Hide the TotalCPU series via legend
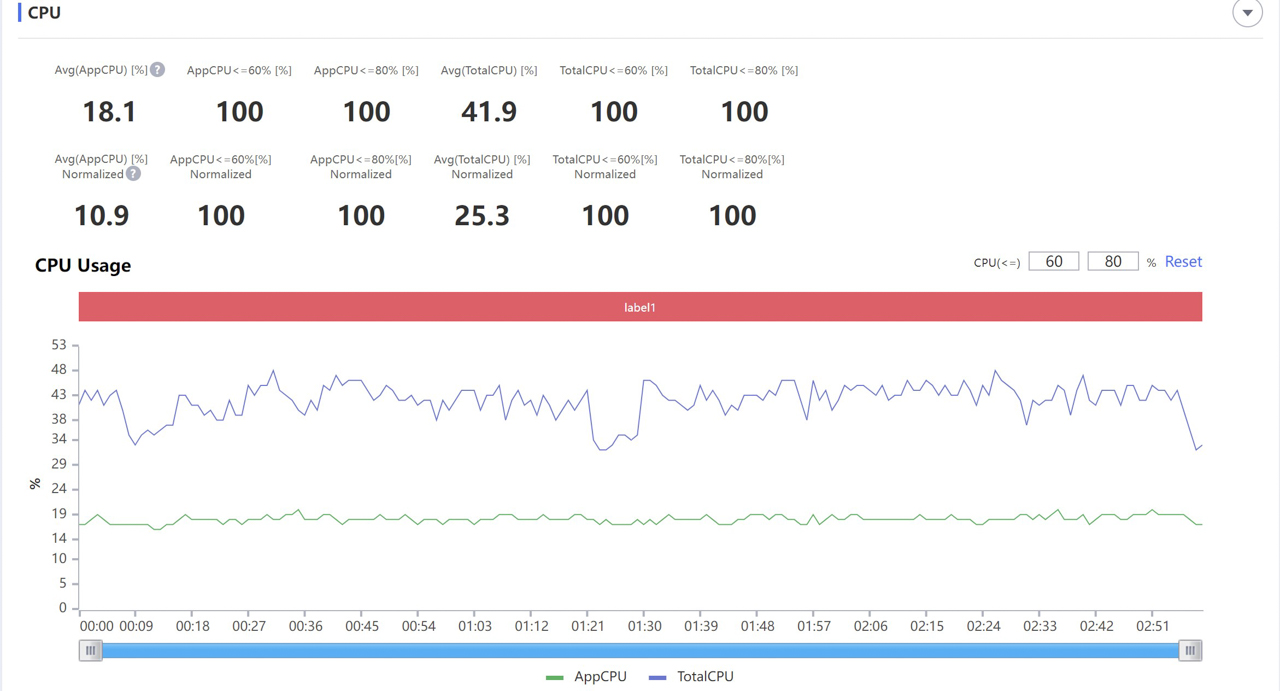 click(x=691, y=677)
